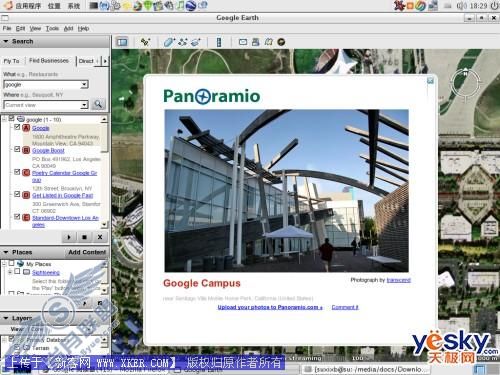Click the Add Content button
This screenshot has width=500, height=375.
click(87, 252)
